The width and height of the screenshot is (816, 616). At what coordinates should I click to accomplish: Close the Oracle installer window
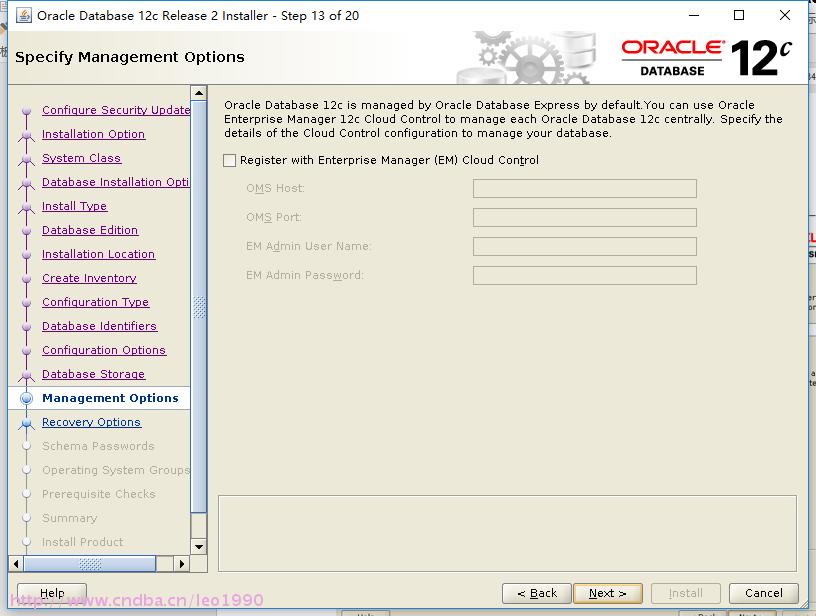[785, 16]
